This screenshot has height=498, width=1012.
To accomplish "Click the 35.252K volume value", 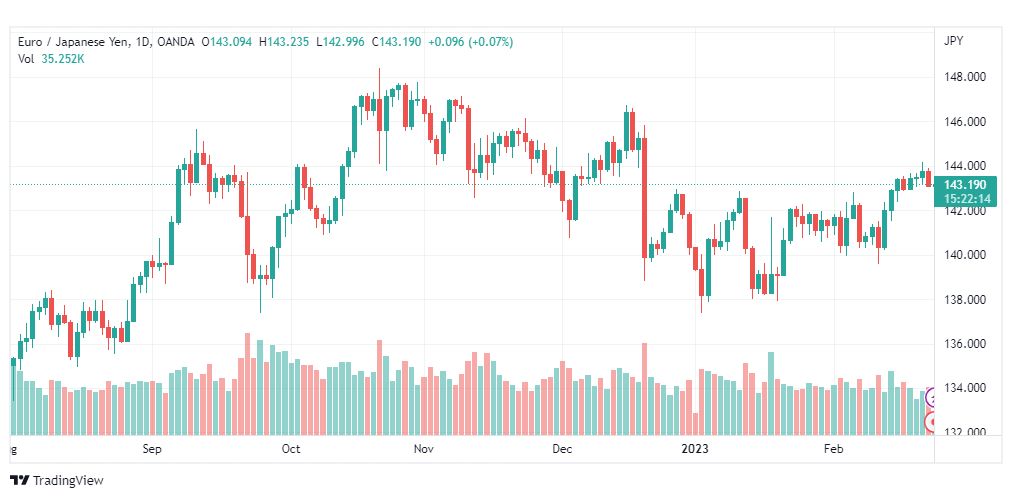I will pyautogui.click(x=63, y=59).
